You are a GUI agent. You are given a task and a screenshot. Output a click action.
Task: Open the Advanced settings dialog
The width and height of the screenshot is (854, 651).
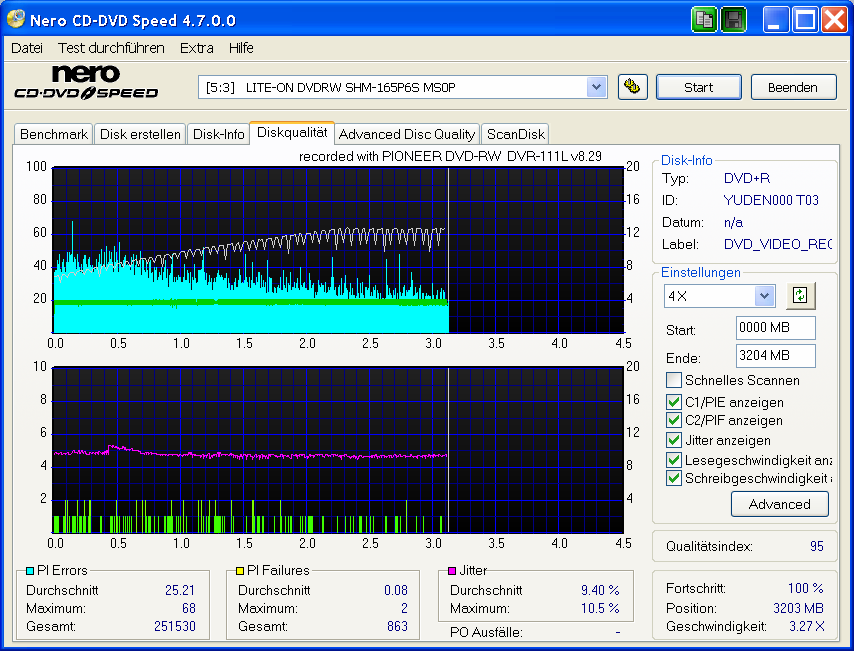(779, 504)
